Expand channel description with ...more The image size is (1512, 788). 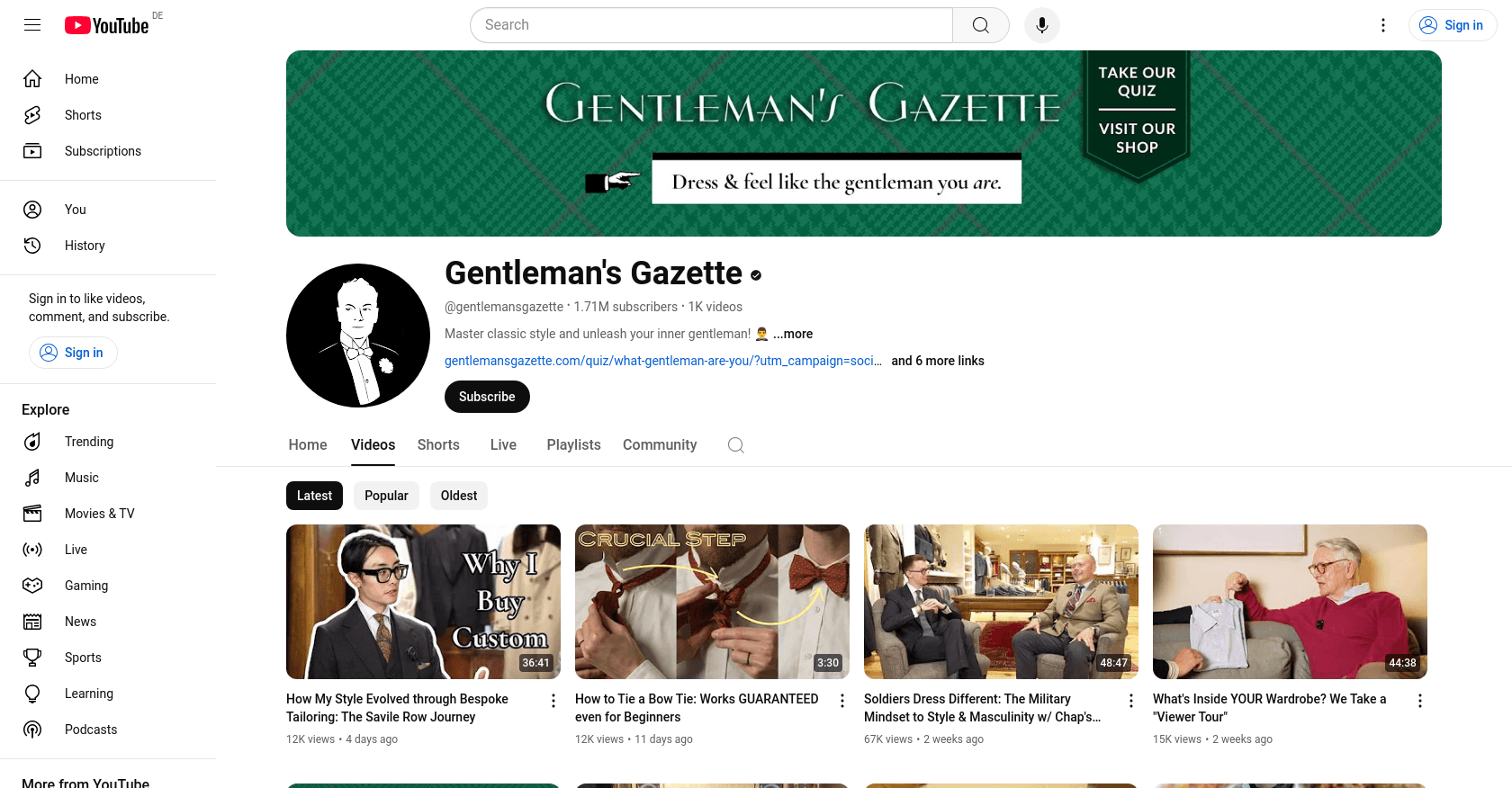(793, 334)
